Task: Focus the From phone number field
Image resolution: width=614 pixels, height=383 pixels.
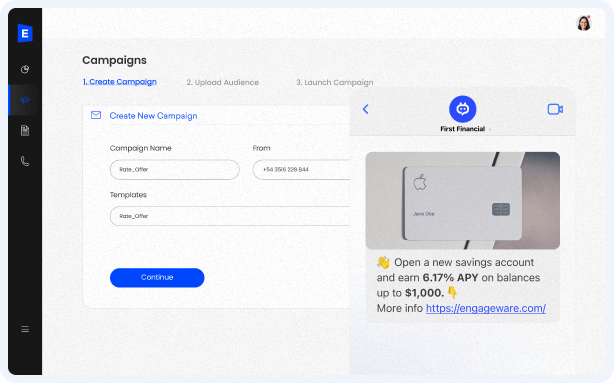Action: tap(302, 170)
